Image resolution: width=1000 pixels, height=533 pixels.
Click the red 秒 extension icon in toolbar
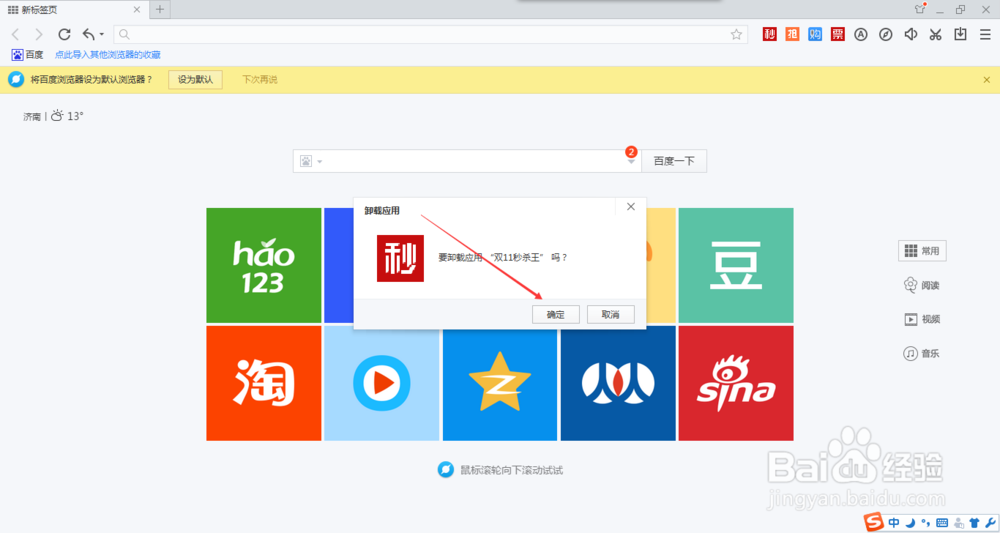(770, 34)
